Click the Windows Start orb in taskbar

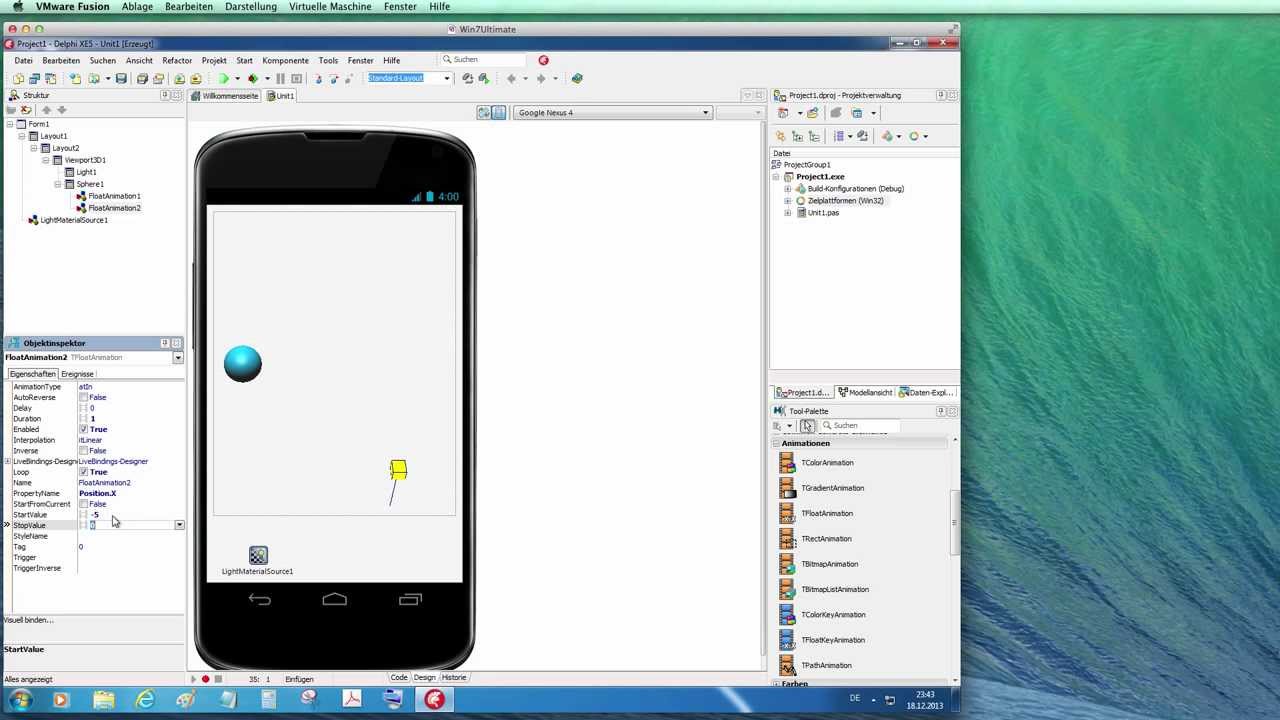click(20, 700)
